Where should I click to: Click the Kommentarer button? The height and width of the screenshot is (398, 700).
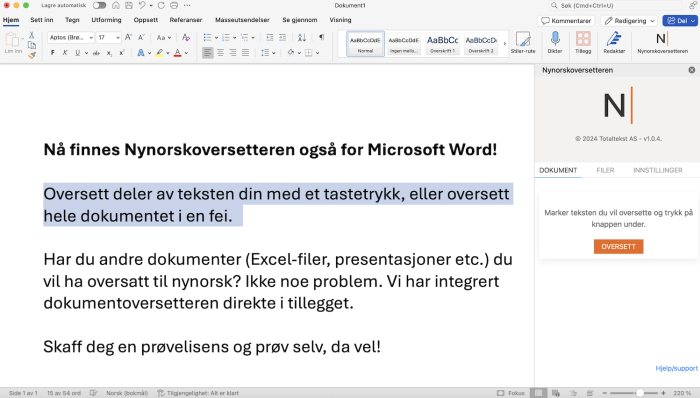567,21
